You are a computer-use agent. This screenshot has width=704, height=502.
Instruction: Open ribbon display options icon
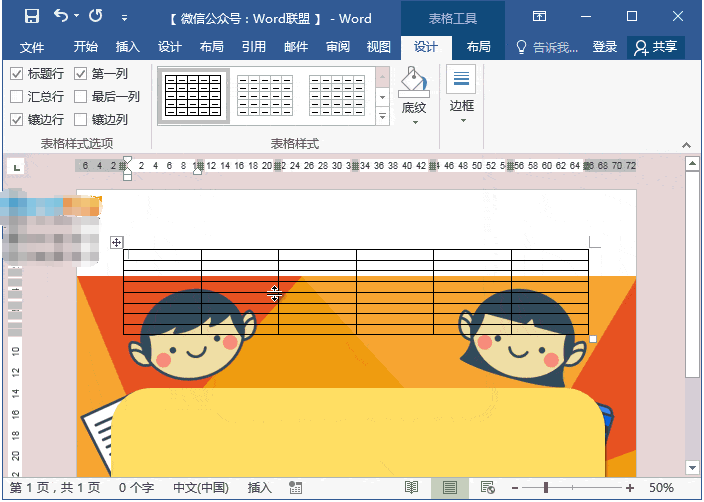click(539, 17)
